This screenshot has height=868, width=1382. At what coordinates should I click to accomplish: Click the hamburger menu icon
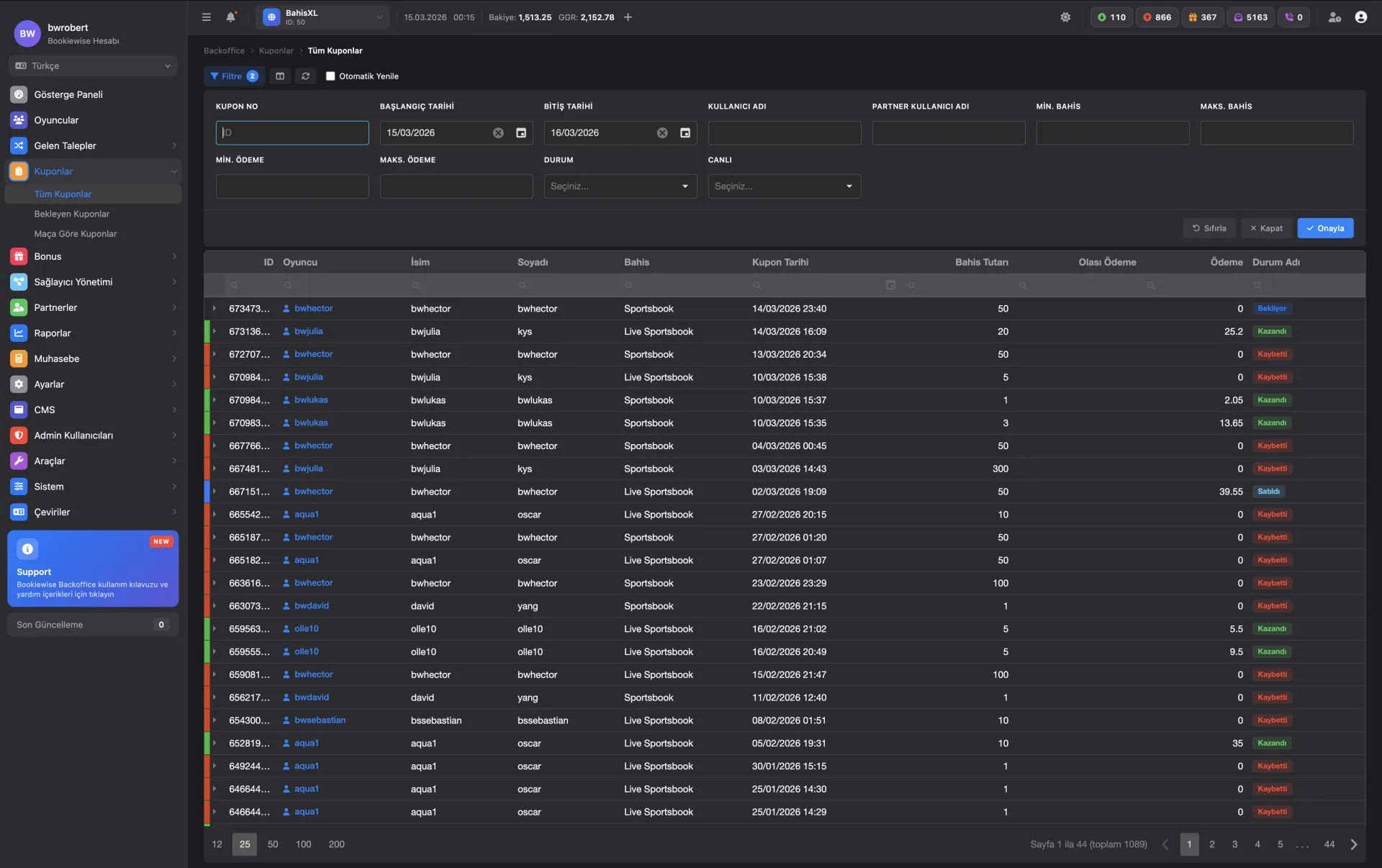(x=207, y=17)
